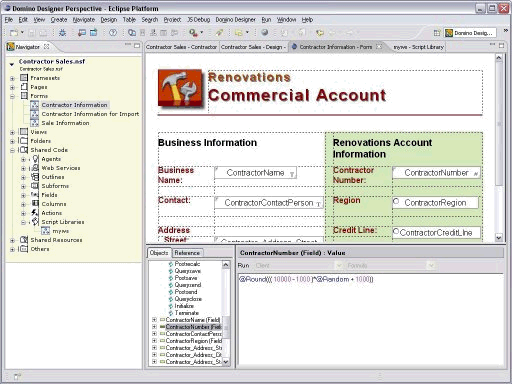Image resolution: width=512 pixels, height=384 pixels.
Task: Expand the Shared Resources node
Action: click(12, 240)
